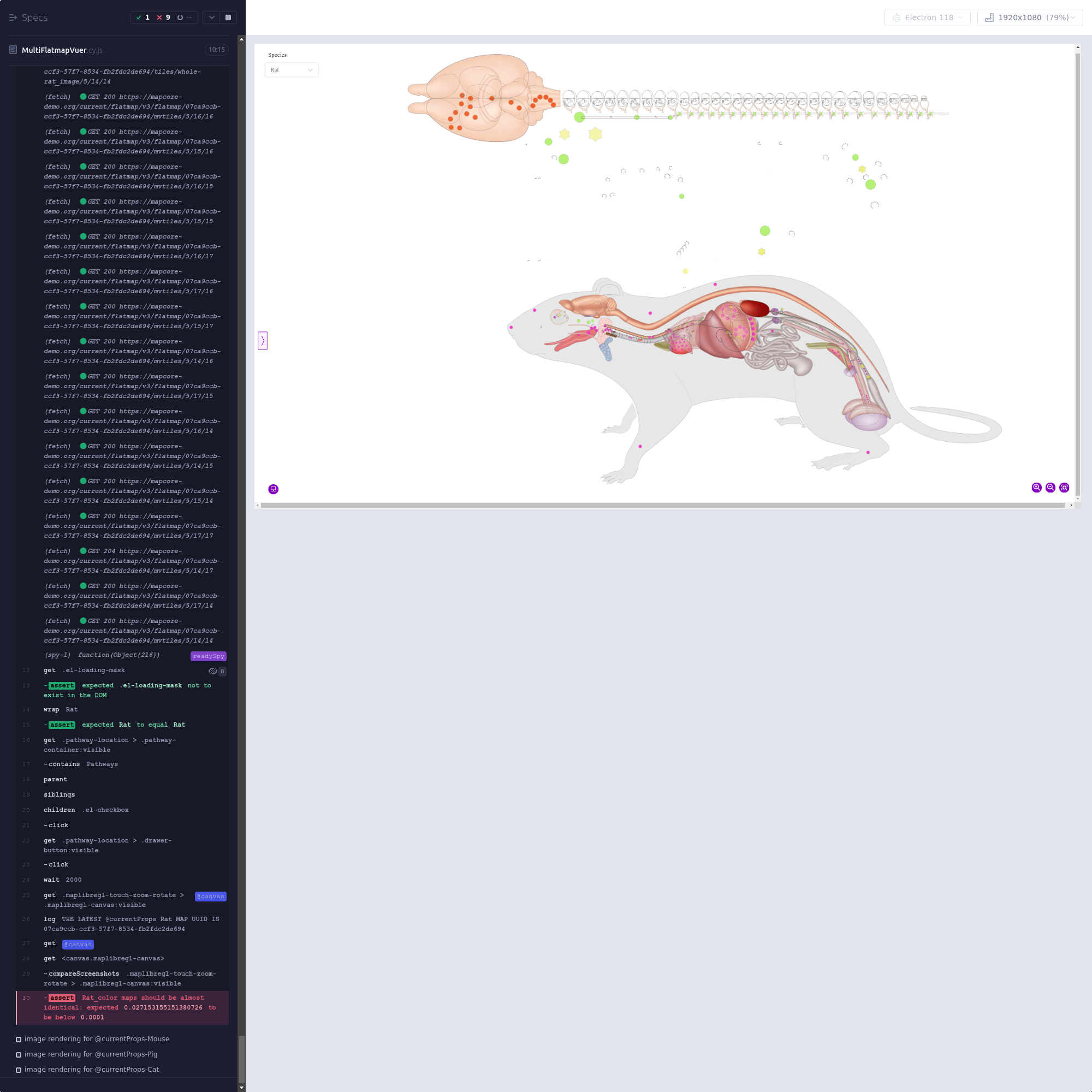Click the map zoom in button
This screenshot has height=1092, width=1092.
(x=1036, y=487)
